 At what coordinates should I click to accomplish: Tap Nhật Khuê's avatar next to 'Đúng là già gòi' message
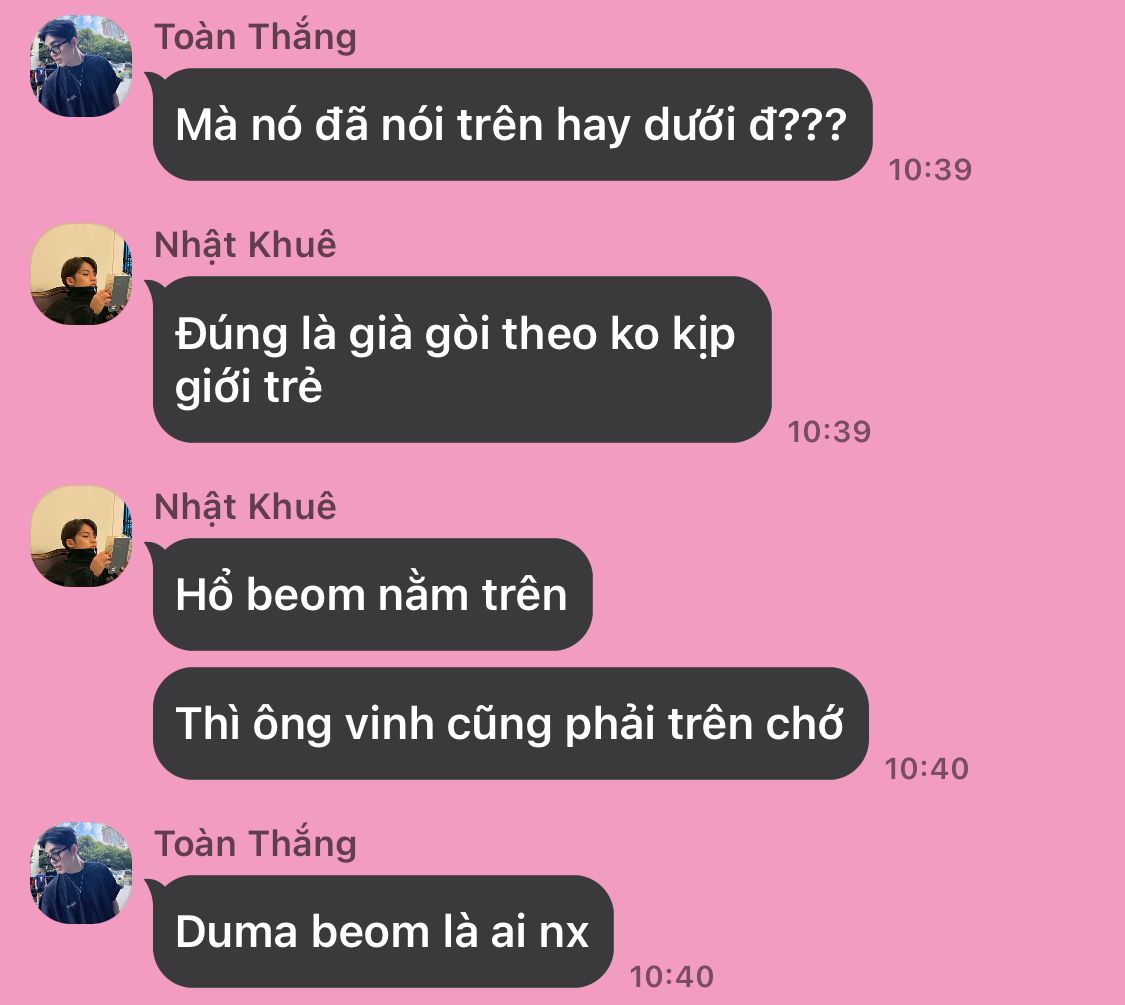click(80, 275)
